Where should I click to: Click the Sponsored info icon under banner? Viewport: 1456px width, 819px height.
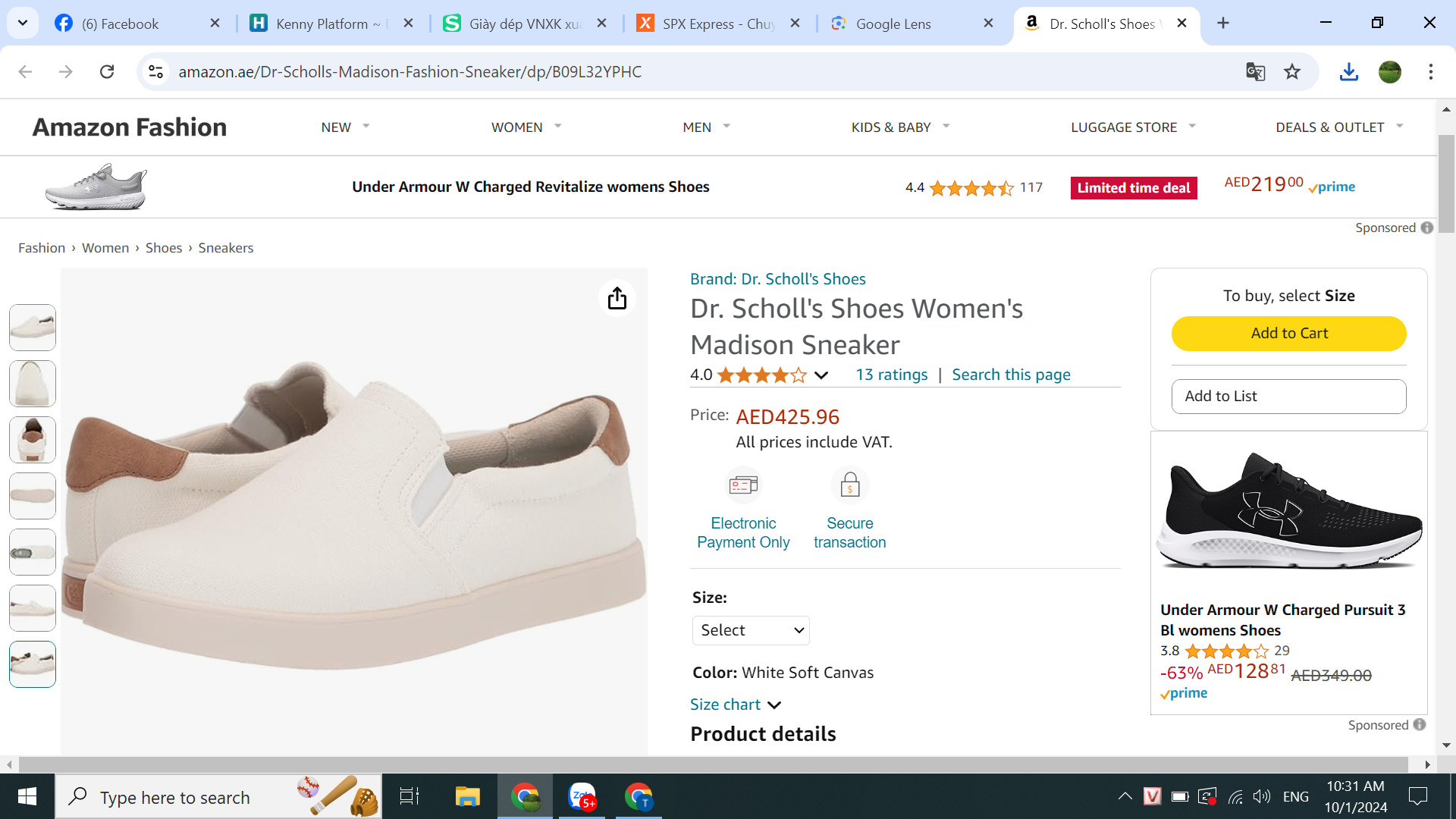pos(1427,227)
